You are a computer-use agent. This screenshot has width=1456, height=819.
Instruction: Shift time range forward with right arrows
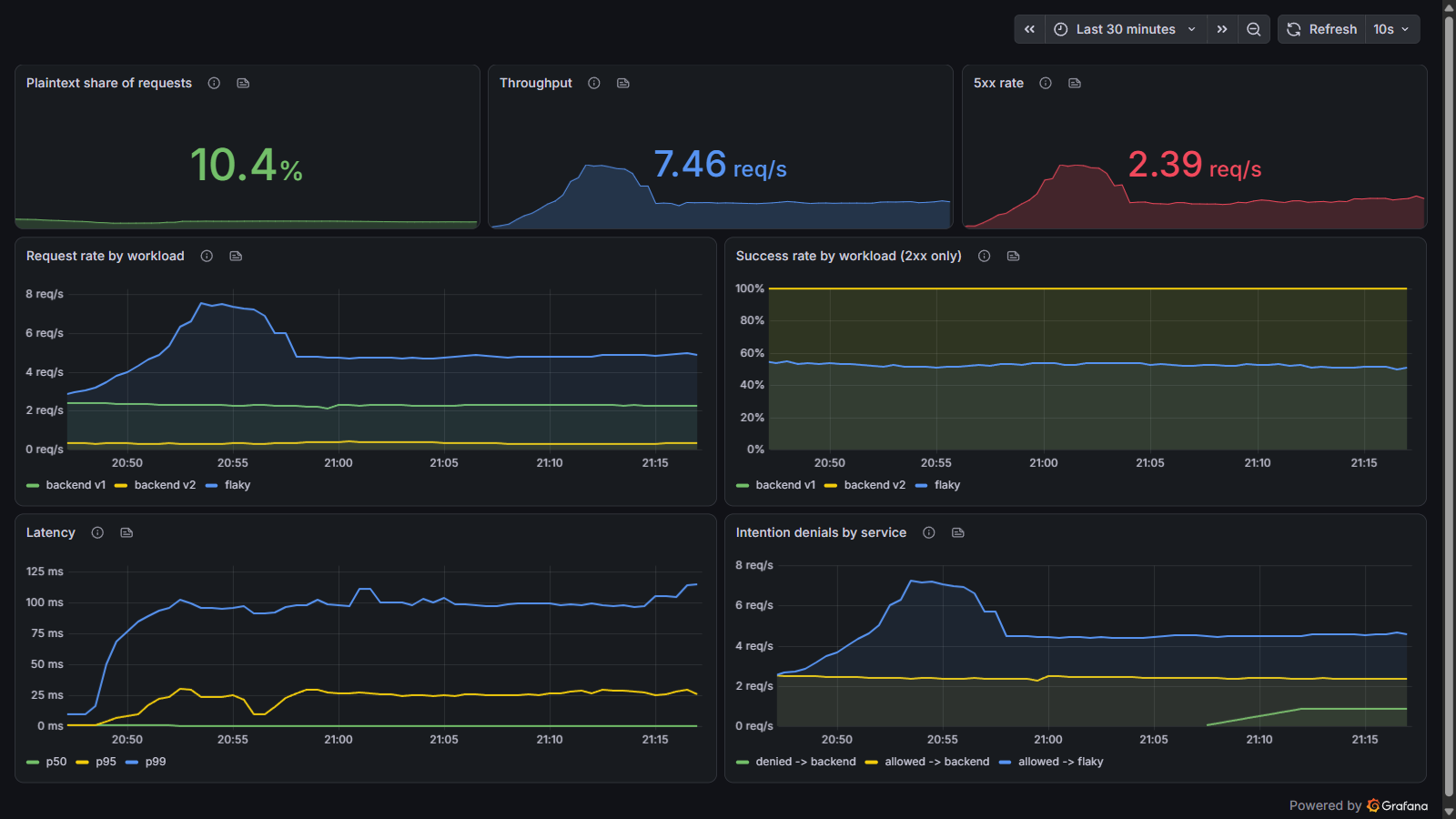coord(1222,29)
